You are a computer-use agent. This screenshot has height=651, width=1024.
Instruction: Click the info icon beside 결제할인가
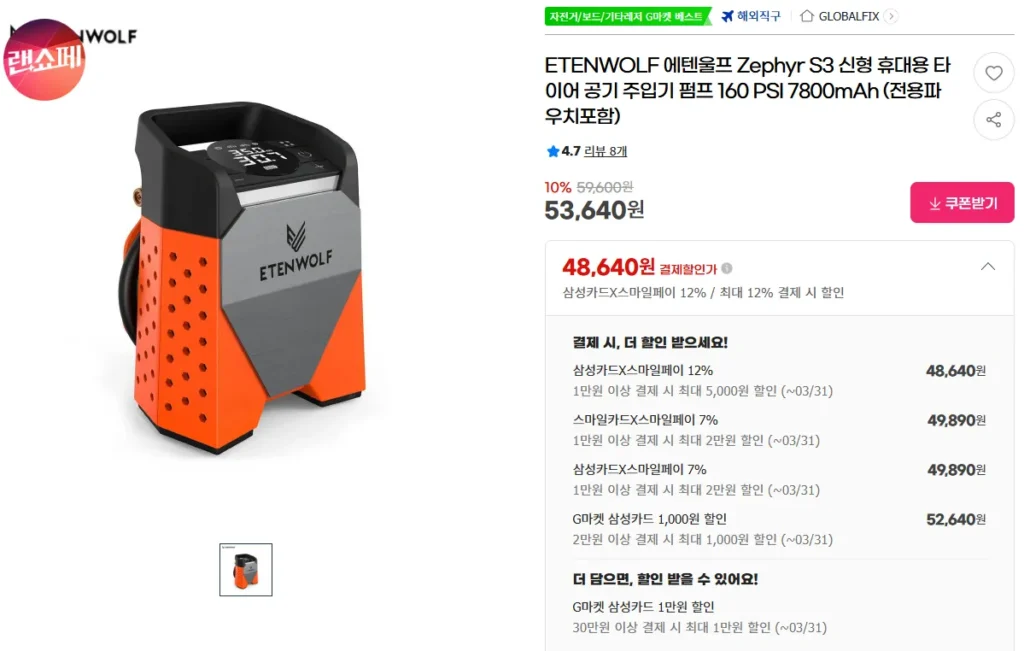728,267
